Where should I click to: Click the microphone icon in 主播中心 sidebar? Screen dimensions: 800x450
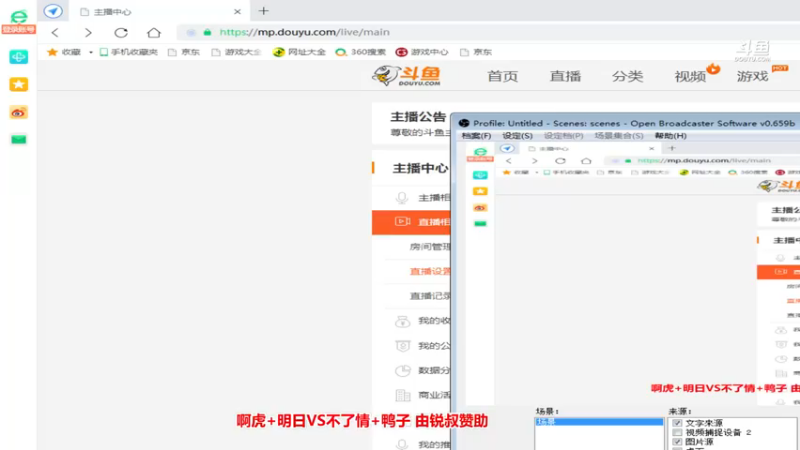[x=402, y=198]
